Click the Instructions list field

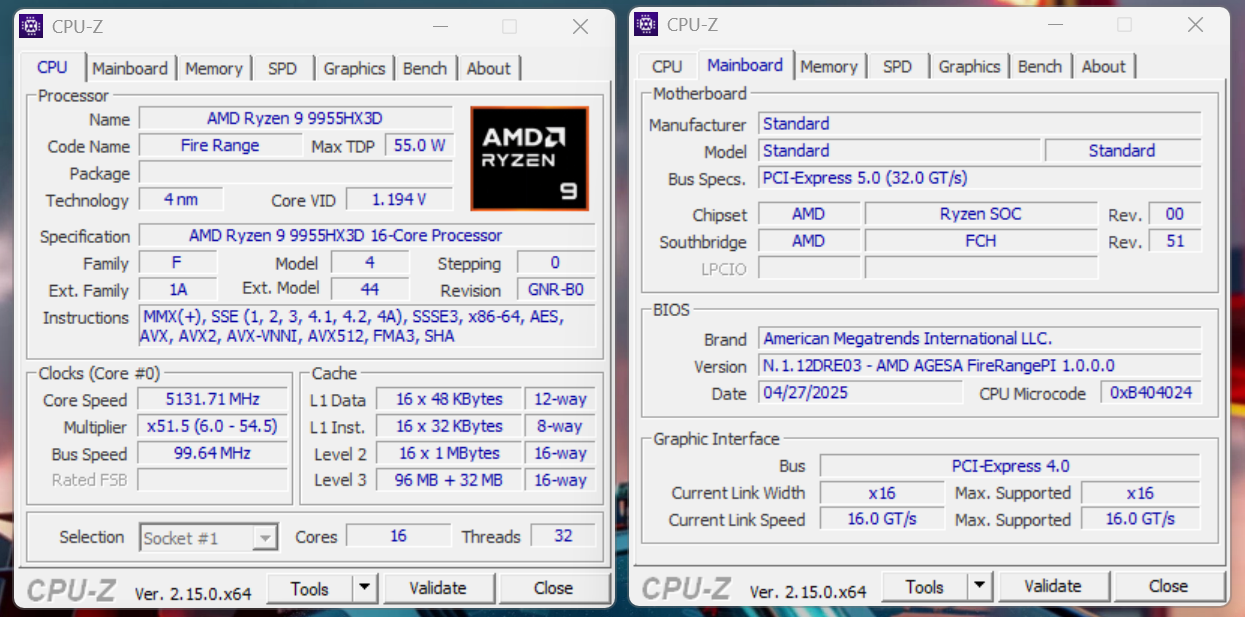(367, 326)
